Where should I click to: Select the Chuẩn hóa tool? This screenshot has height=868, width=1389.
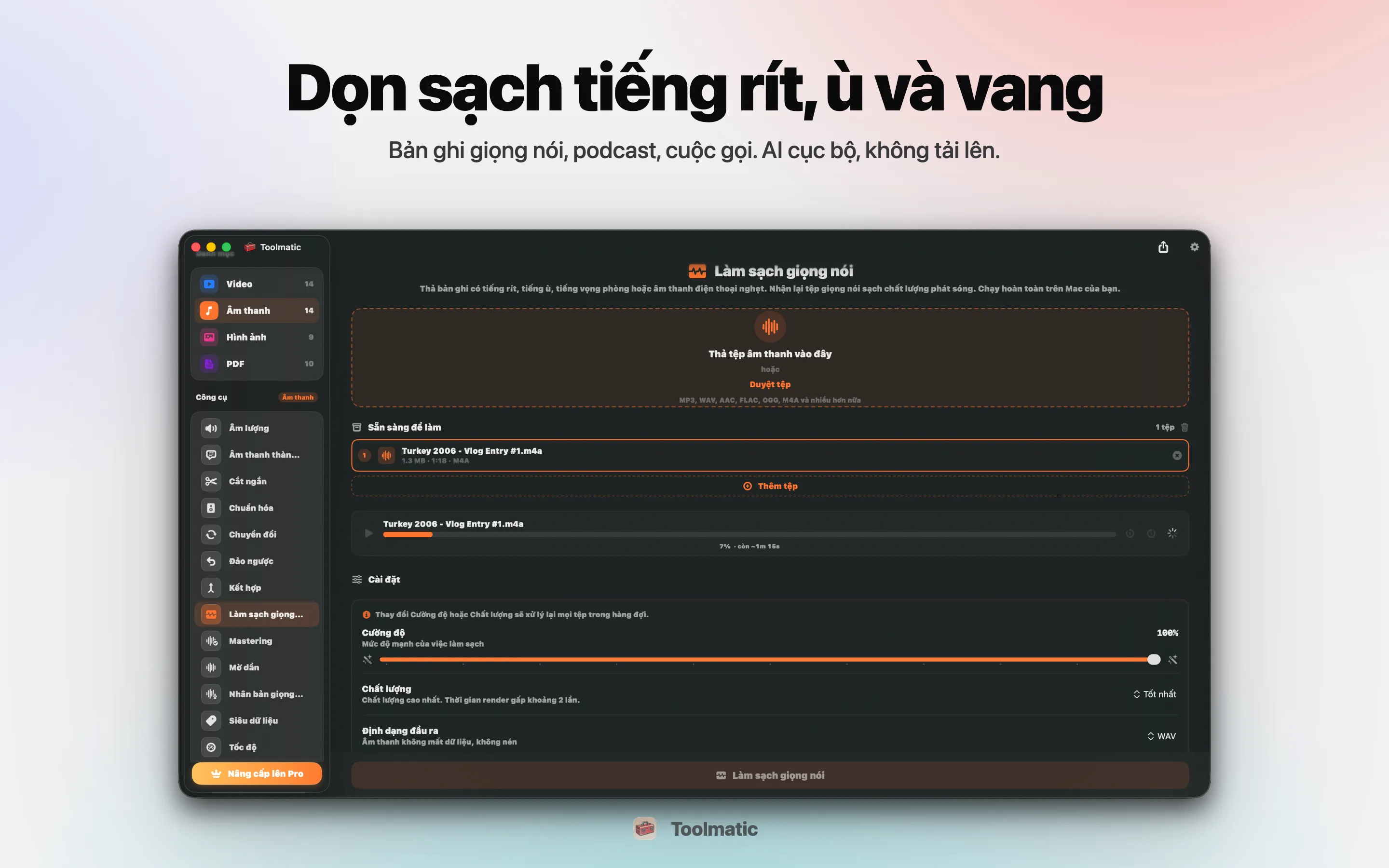click(x=257, y=508)
